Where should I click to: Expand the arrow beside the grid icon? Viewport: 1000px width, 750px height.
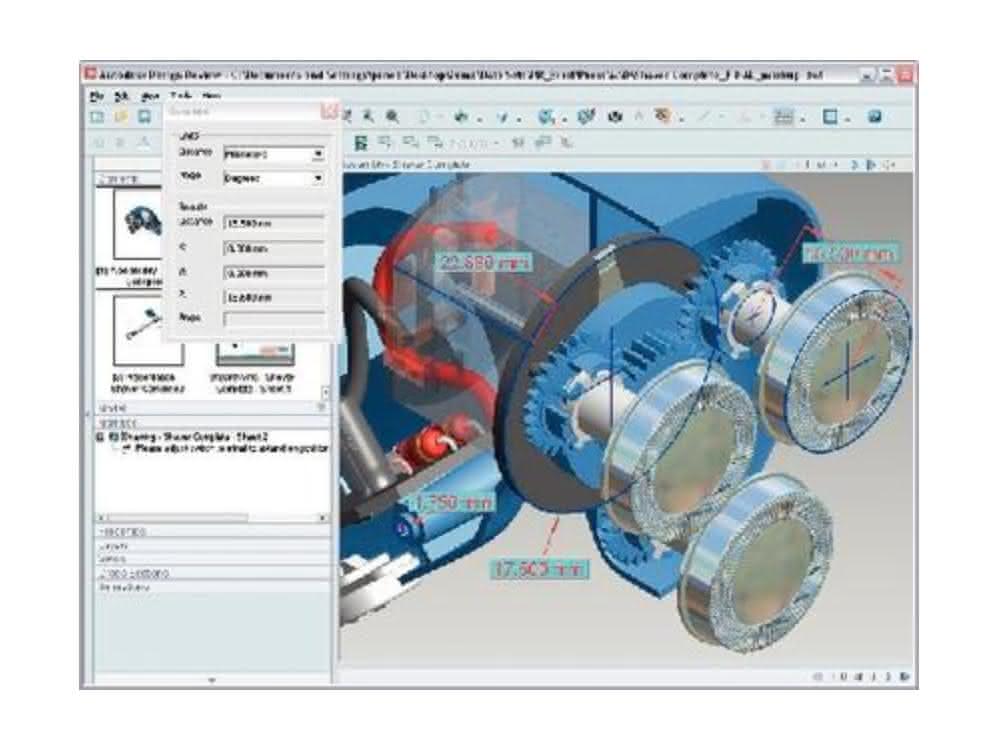coord(802,119)
